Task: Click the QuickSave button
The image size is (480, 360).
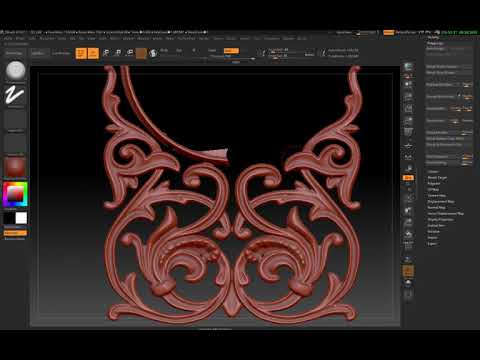Action: click(344, 33)
